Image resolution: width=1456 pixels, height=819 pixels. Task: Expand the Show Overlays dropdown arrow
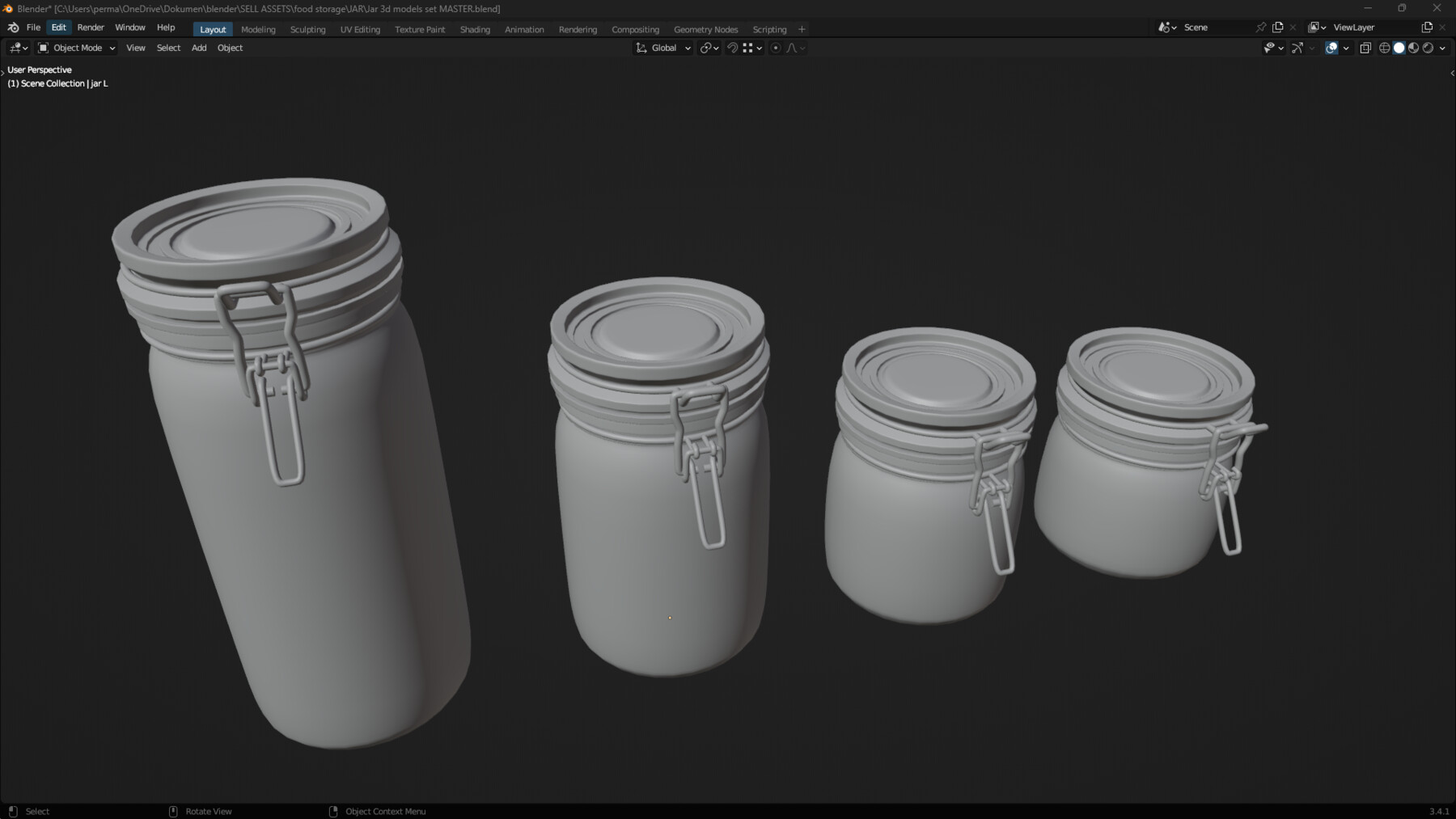click(1346, 48)
